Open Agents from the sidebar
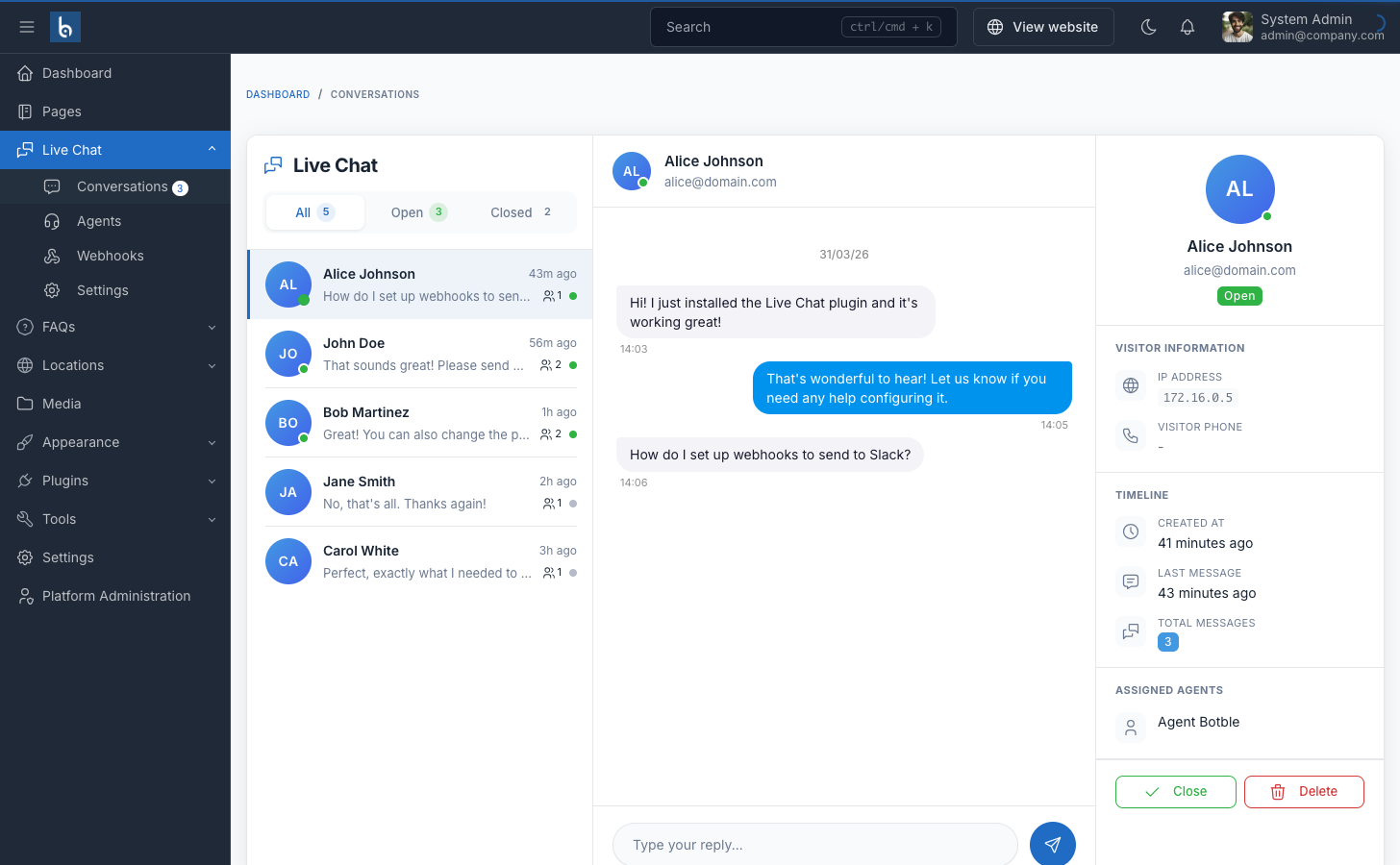Image resolution: width=1400 pixels, height=865 pixels. [x=99, y=221]
